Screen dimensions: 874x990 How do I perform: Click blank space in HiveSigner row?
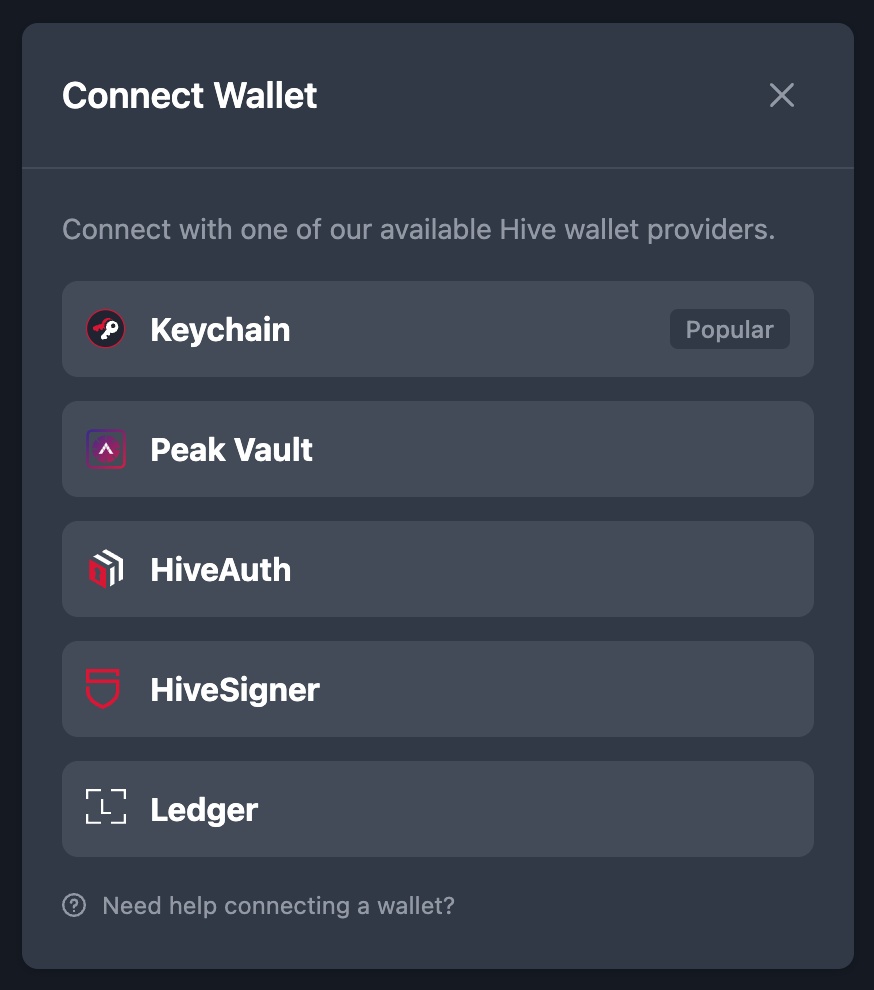(562, 689)
